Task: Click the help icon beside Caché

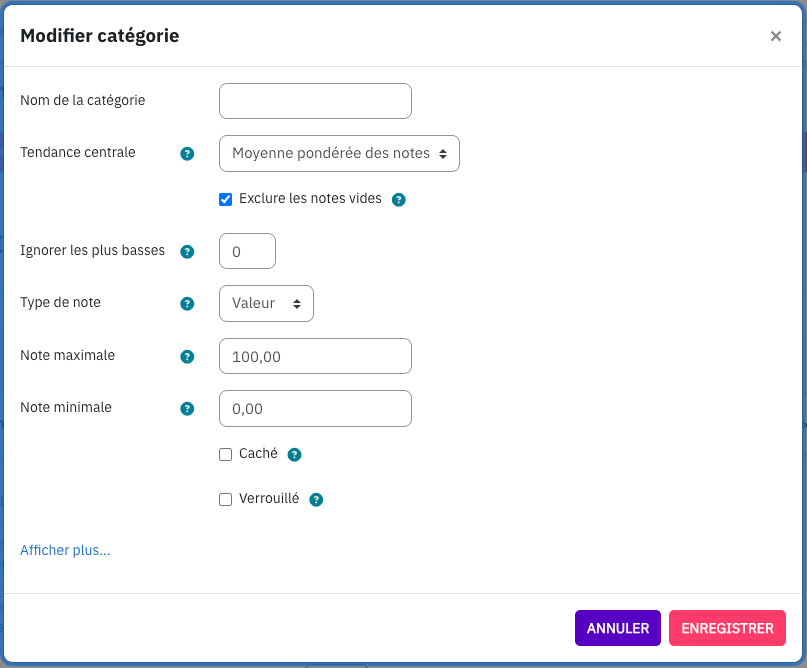Action: (294, 454)
